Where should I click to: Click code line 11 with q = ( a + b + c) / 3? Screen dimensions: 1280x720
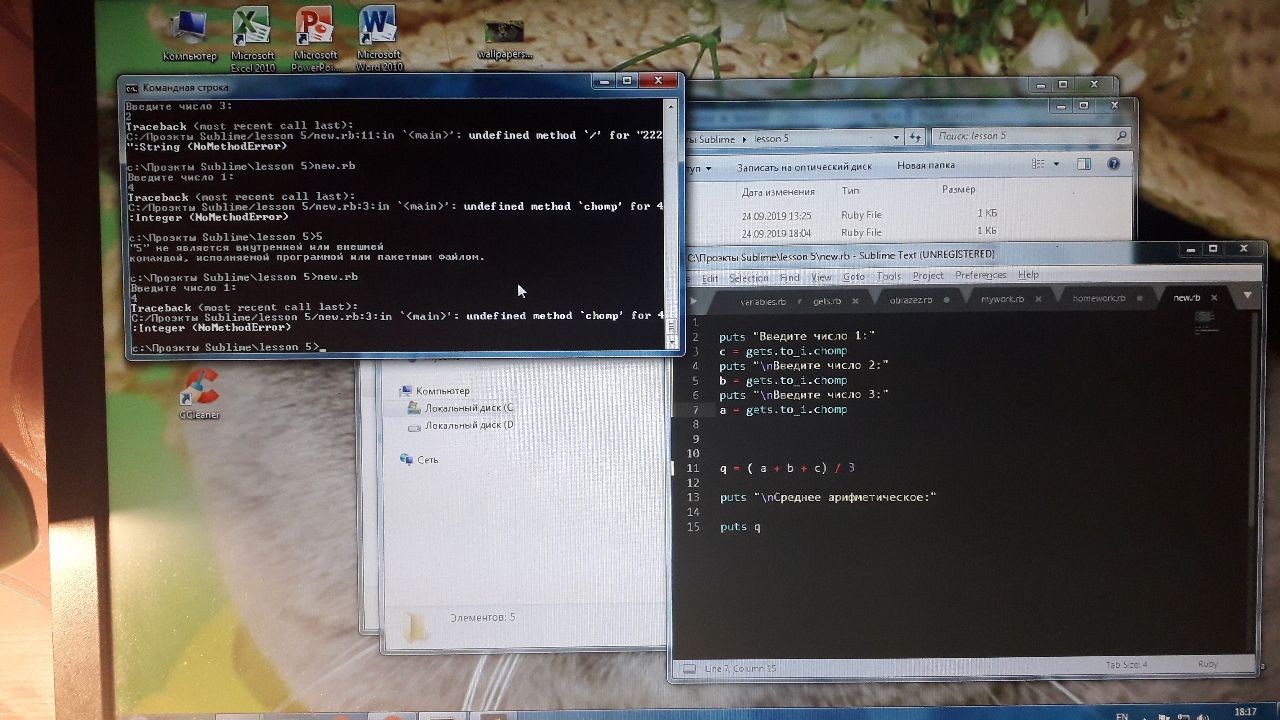click(x=787, y=468)
